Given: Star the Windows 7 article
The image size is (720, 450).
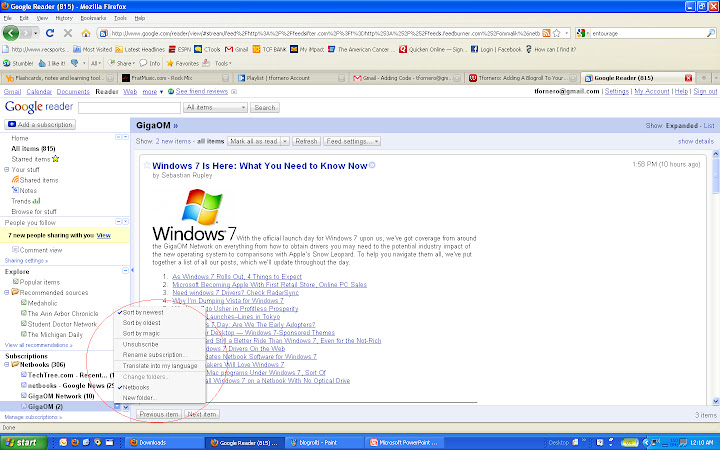Looking at the screenshot, I should click(x=147, y=165).
